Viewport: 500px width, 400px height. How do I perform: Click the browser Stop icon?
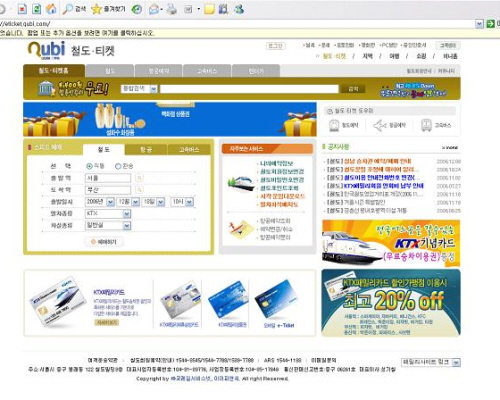click(x=22, y=9)
